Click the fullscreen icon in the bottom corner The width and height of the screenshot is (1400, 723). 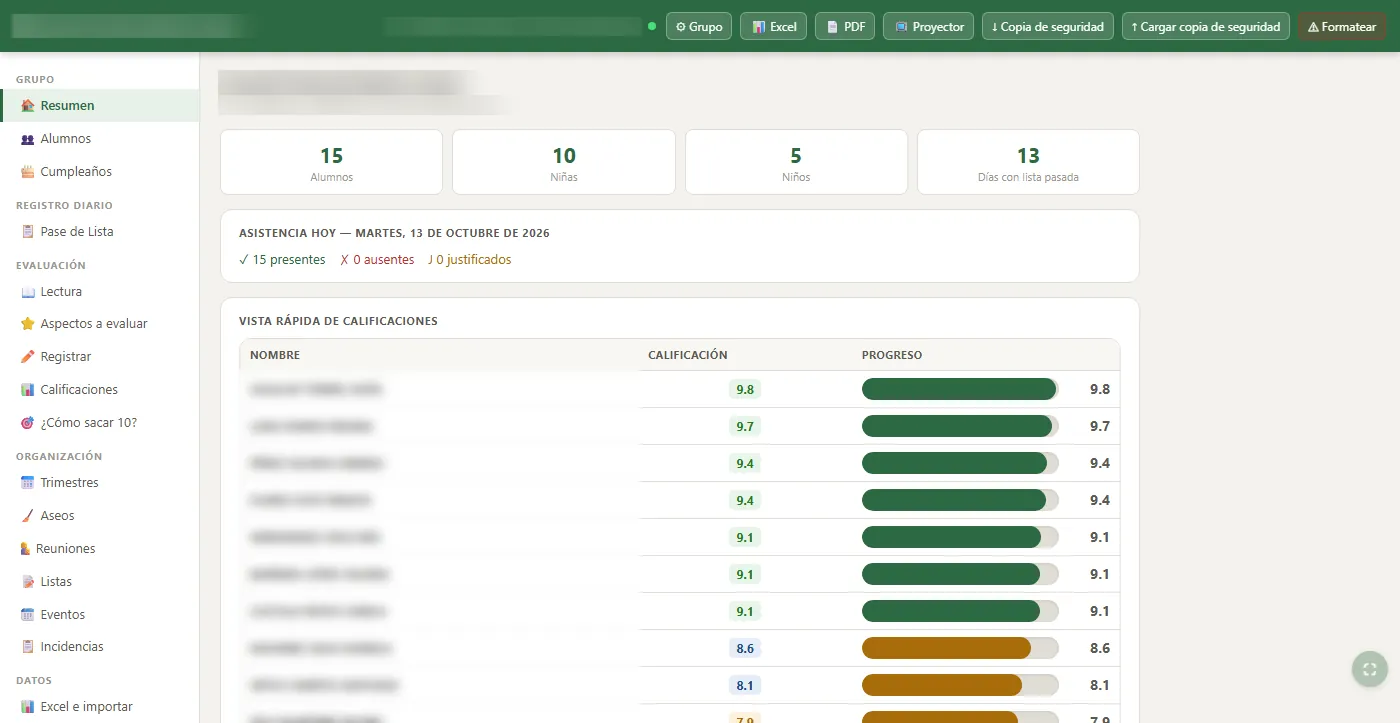pos(1370,669)
